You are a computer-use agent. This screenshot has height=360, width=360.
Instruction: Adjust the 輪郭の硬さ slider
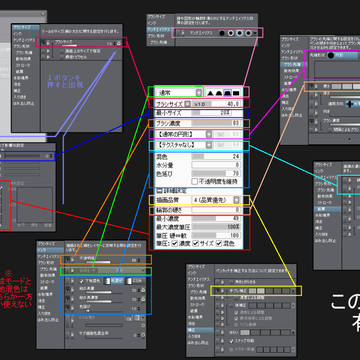[216, 210]
